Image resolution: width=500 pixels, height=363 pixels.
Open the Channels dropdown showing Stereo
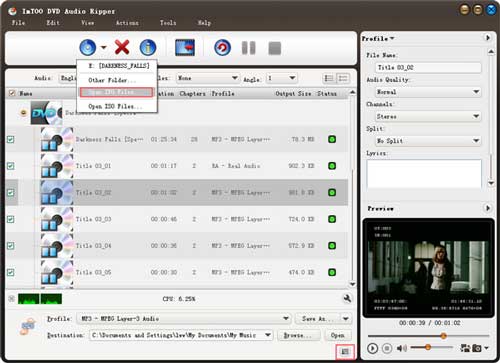[428, 116]
